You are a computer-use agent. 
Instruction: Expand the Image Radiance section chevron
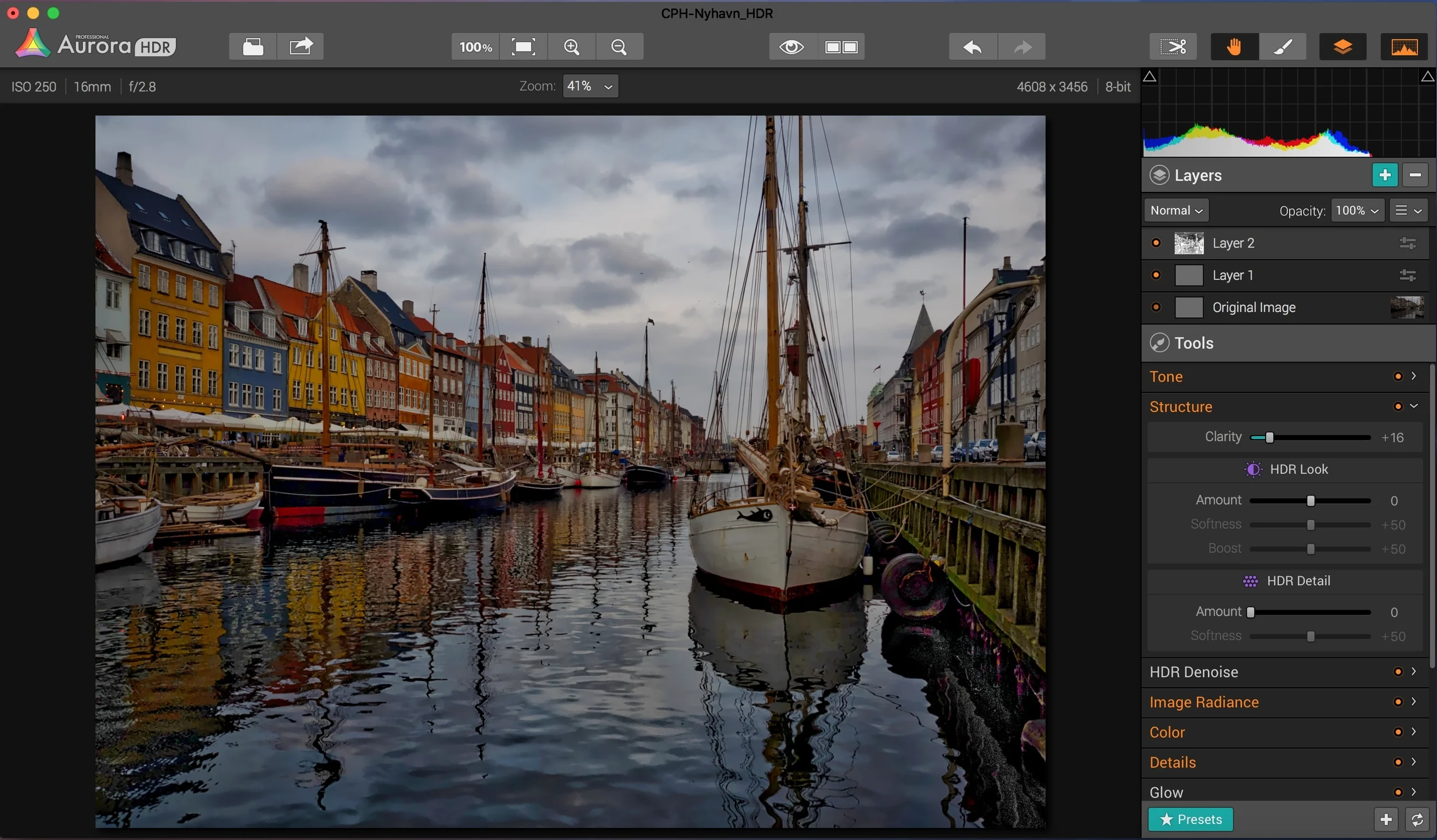pyautogui.click(x=1414, y=702)
